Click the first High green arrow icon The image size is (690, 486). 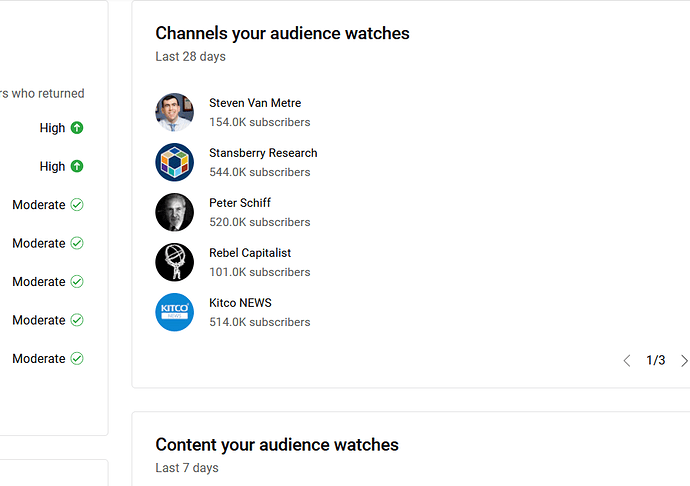pos(77,128)
